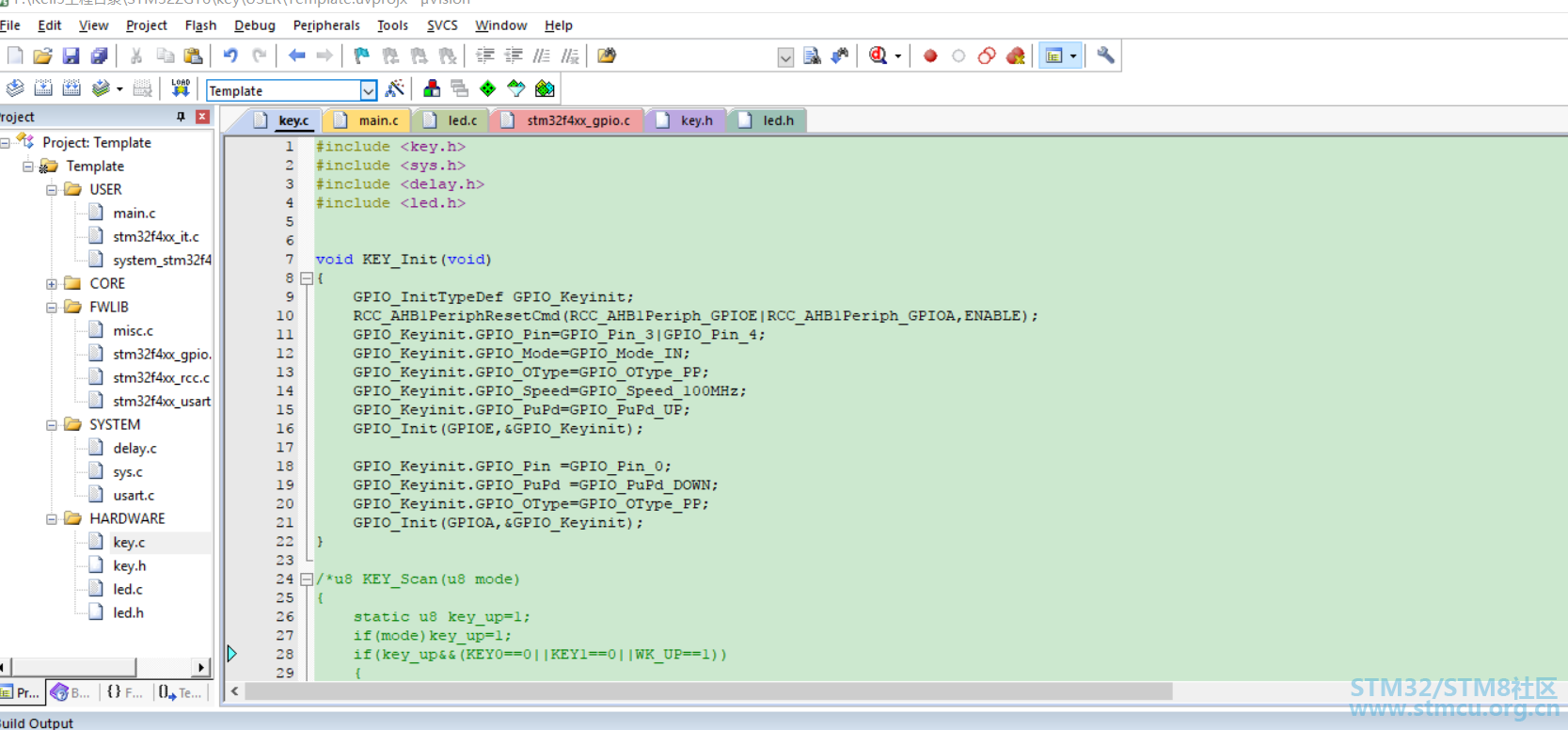
Task: Paste from clipboard icon
Action: tap(193, 56)
